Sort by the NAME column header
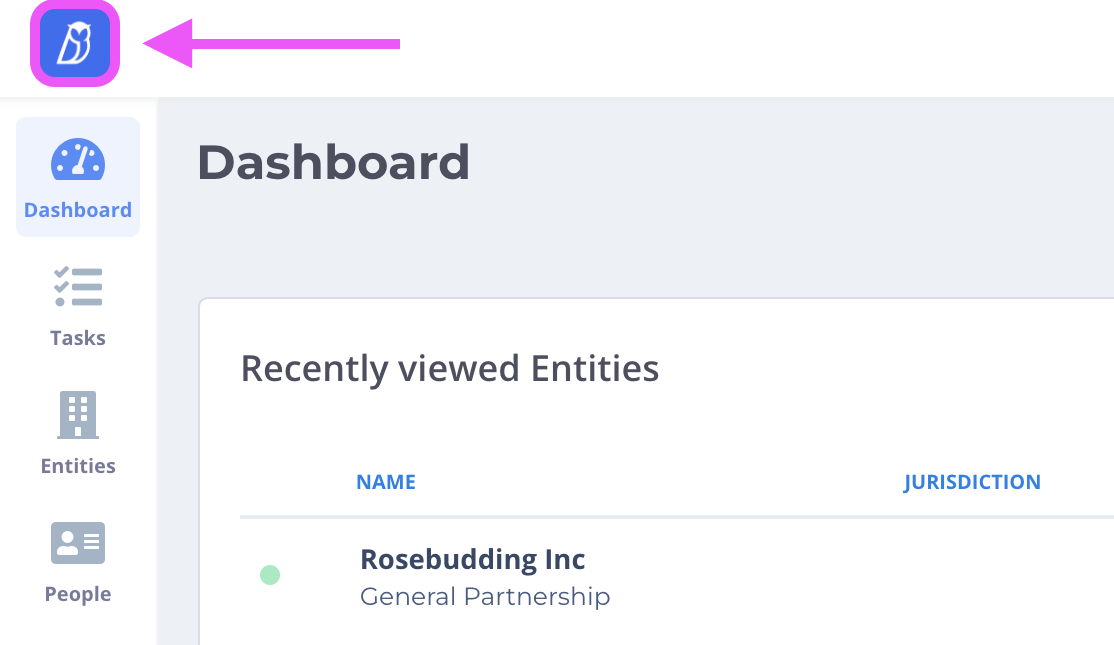 [386, 482]
